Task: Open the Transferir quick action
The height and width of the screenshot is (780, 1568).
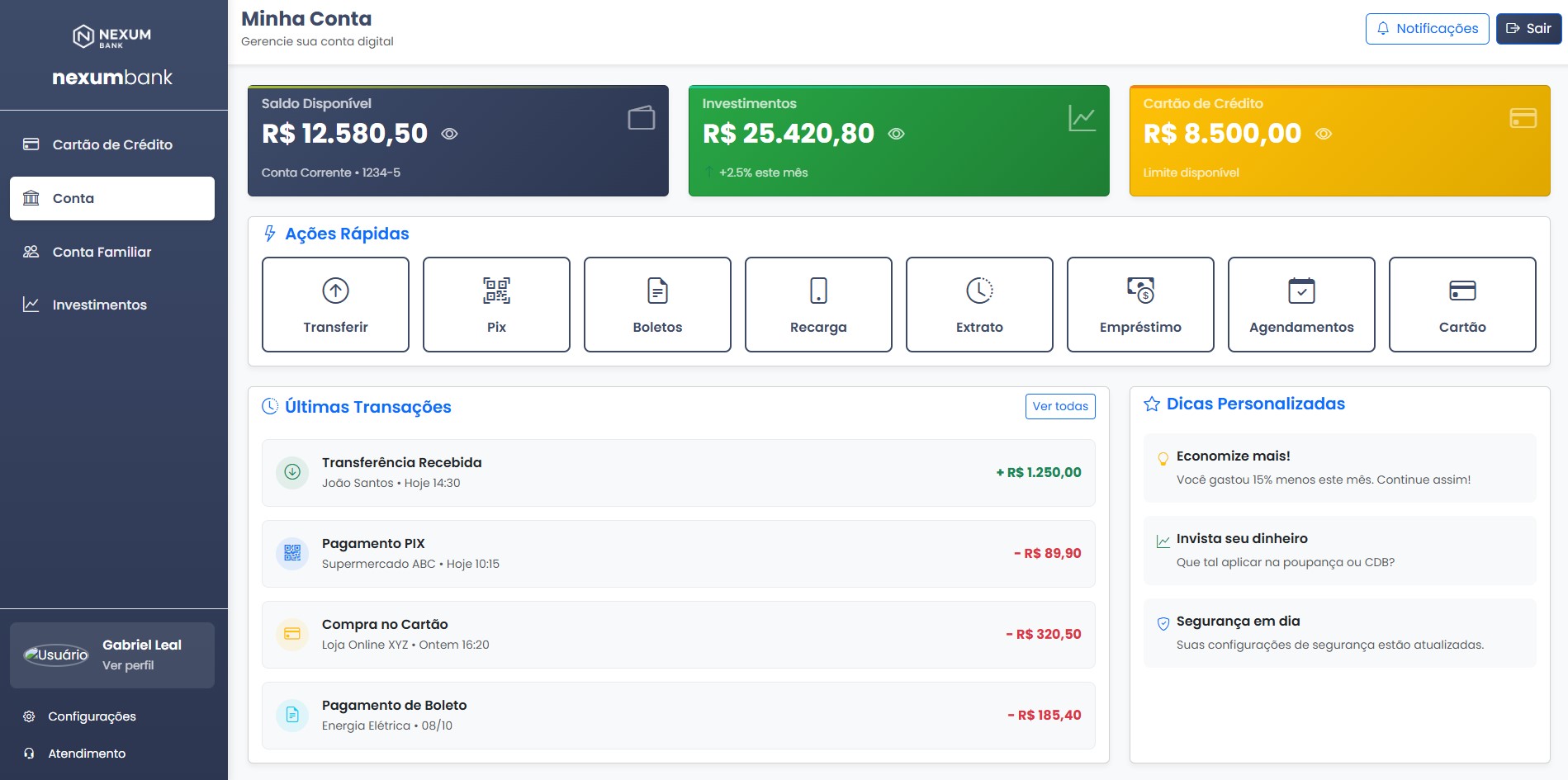Action: click(x=335, y=305)
